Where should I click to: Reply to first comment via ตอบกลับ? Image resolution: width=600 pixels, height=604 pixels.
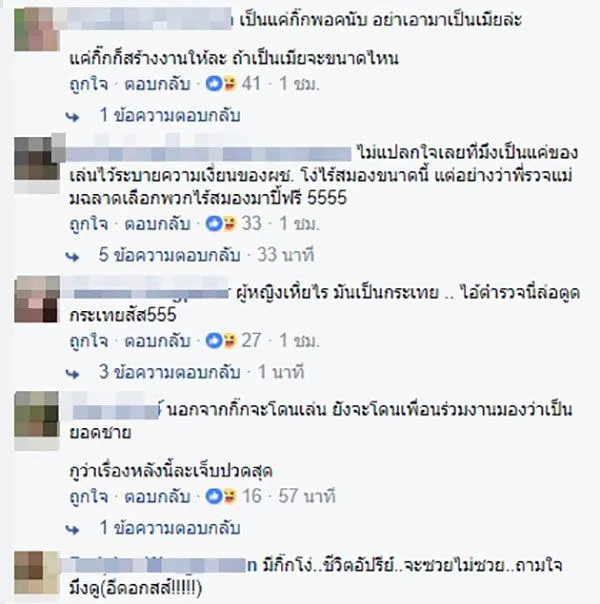(x=158, y=84)
